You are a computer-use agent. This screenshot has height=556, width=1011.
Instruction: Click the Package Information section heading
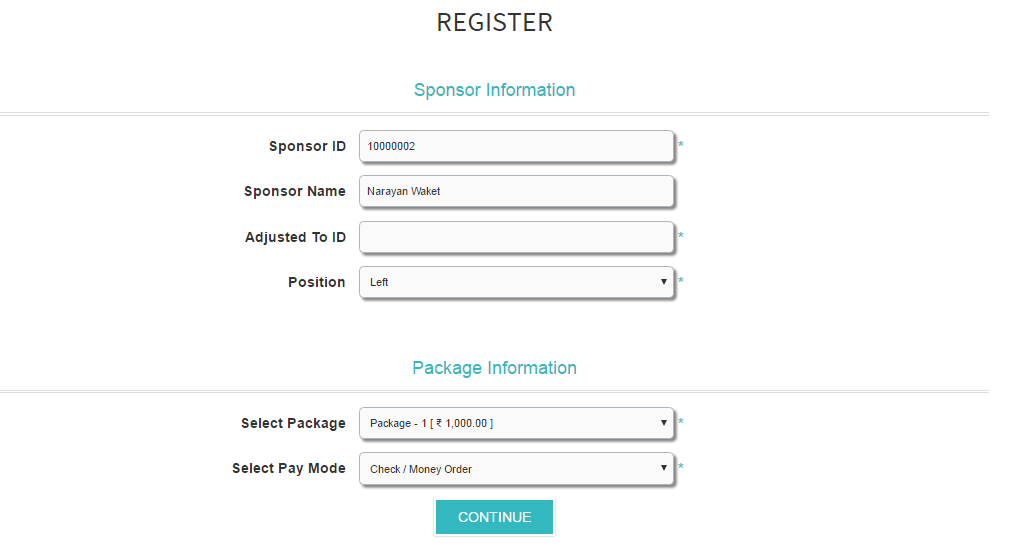point(494,368)
